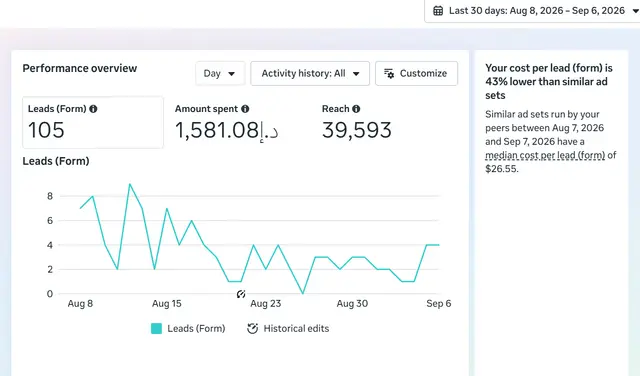Click the Leads (Form) chart title

(x=56, y=161)
